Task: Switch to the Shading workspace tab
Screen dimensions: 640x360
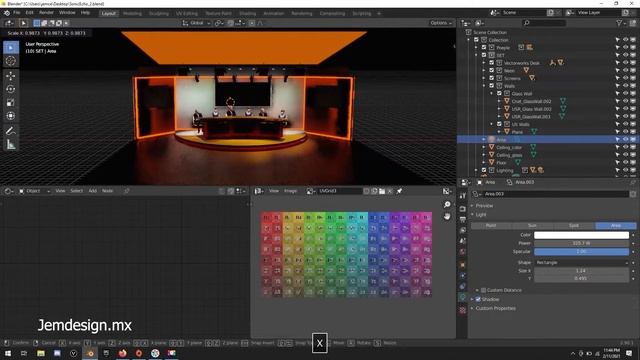Action: tap(247, 13)
